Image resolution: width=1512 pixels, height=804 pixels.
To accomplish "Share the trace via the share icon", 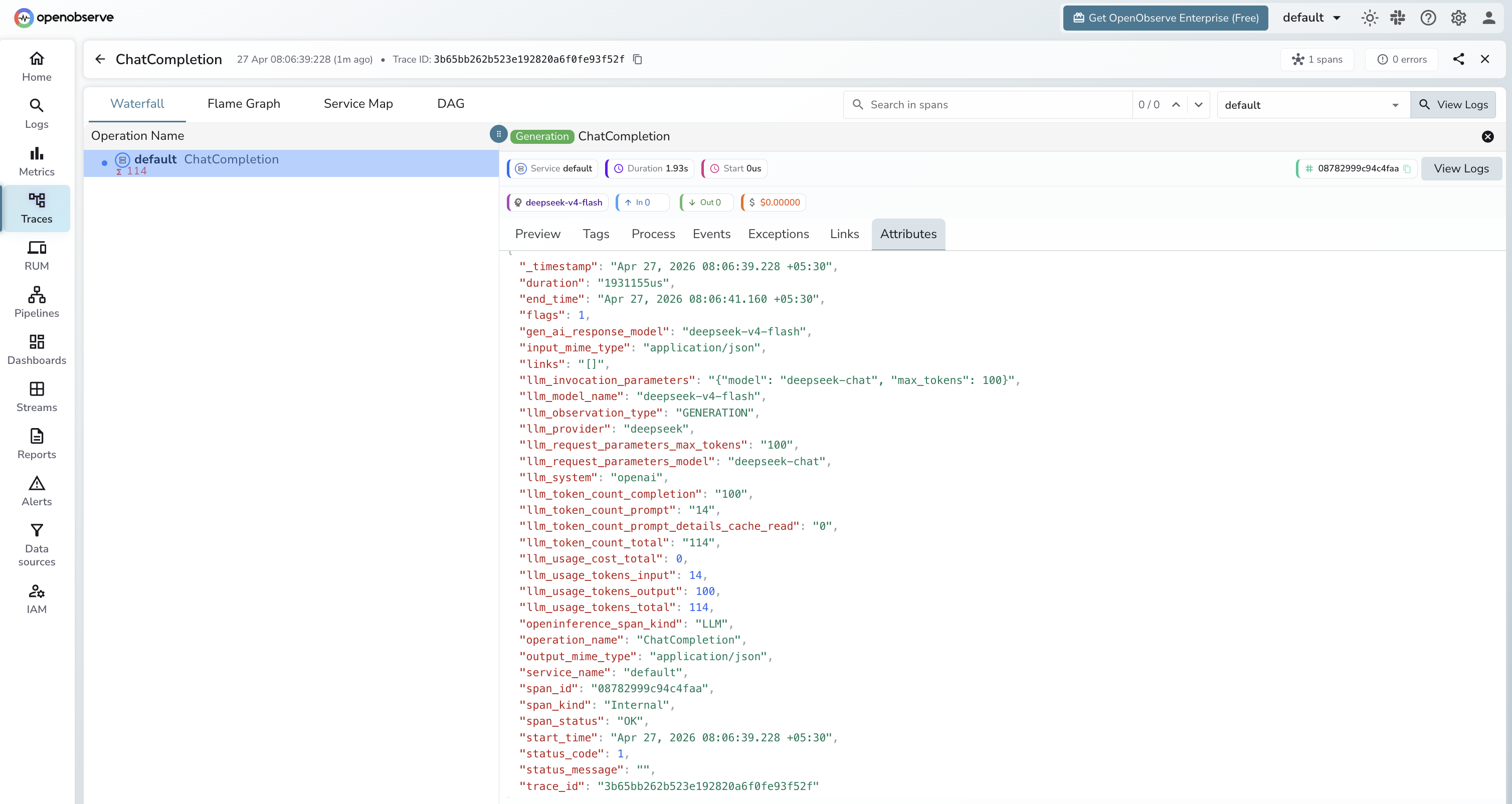I will point(1459,59).
